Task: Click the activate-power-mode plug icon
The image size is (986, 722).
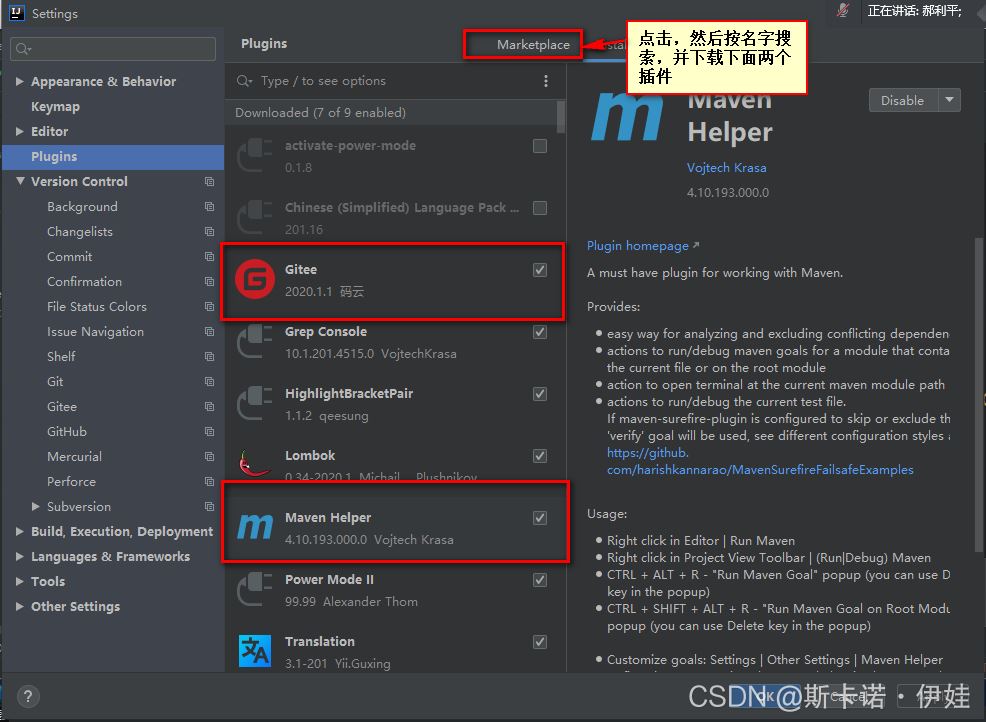Action: (255, 155)
